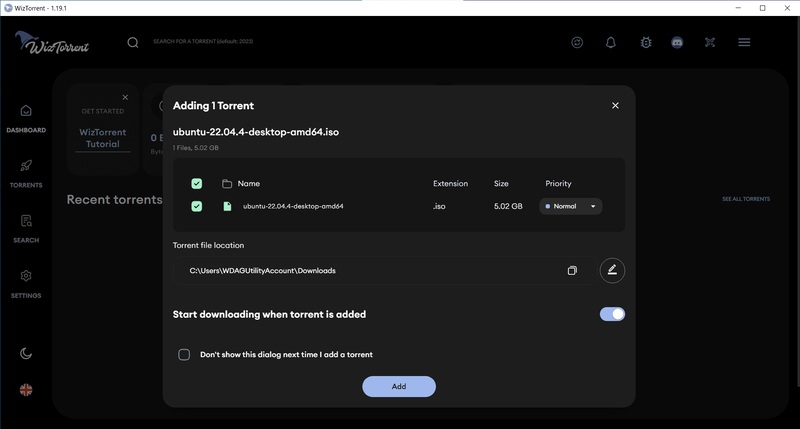Edit the download location with pencil button
The height and width of the screenshot is (429, 800).
click(x=612, y=270)
